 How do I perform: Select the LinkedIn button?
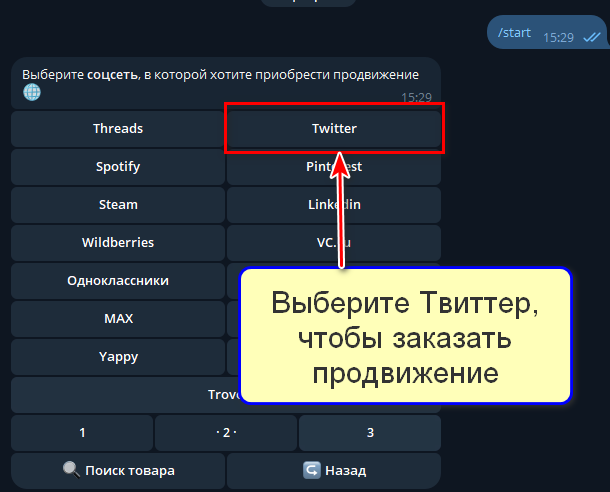coord(334,205)
